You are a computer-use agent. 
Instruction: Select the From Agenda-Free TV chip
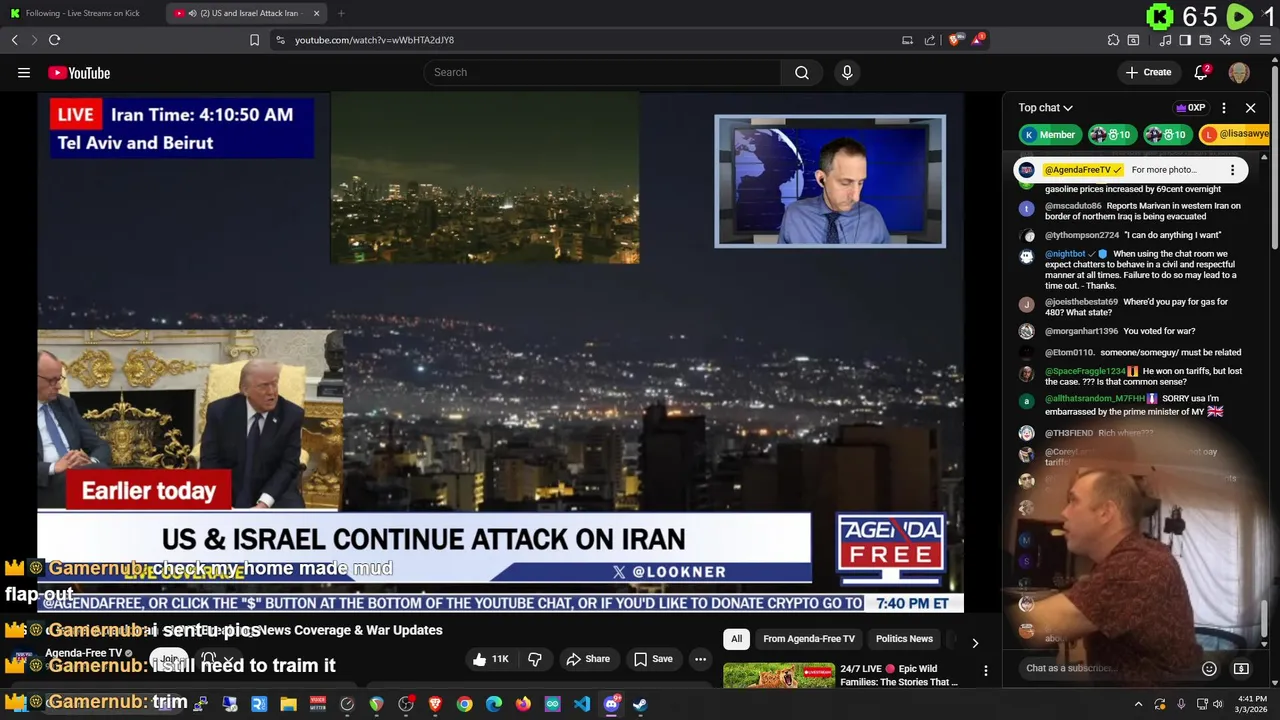click(x=809, y=639)
